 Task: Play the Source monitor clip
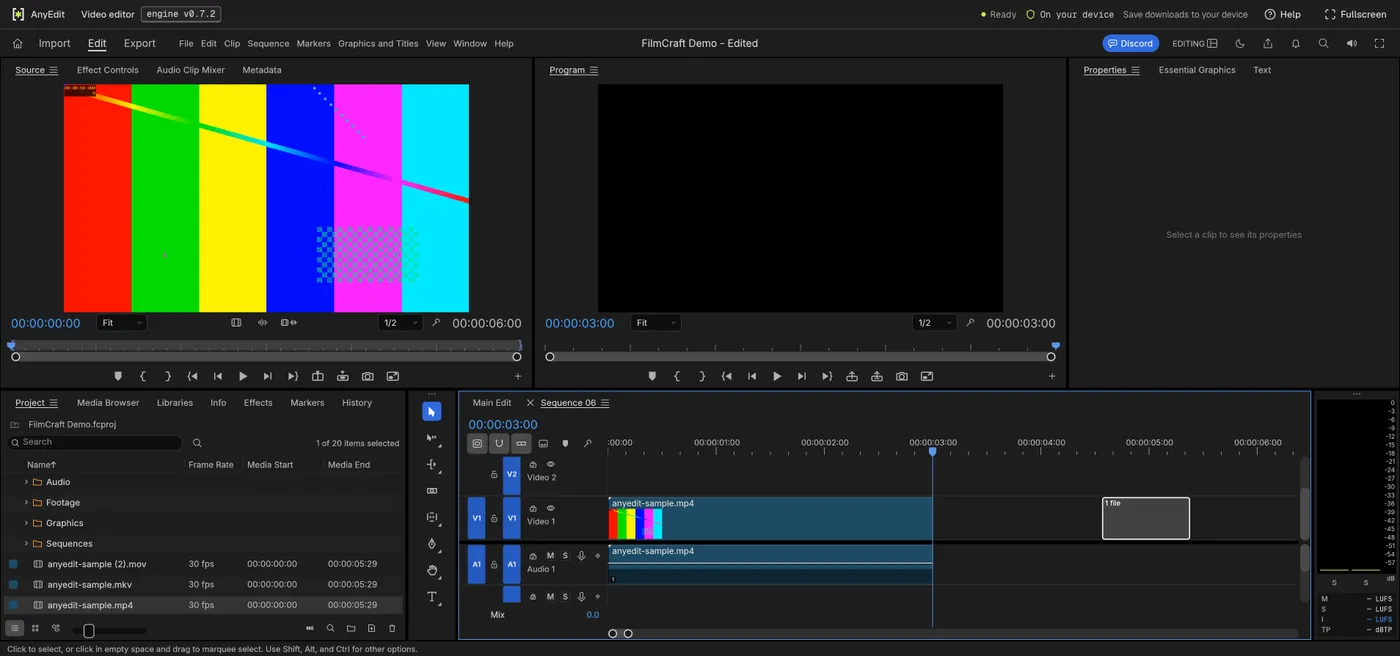(243, 376)
